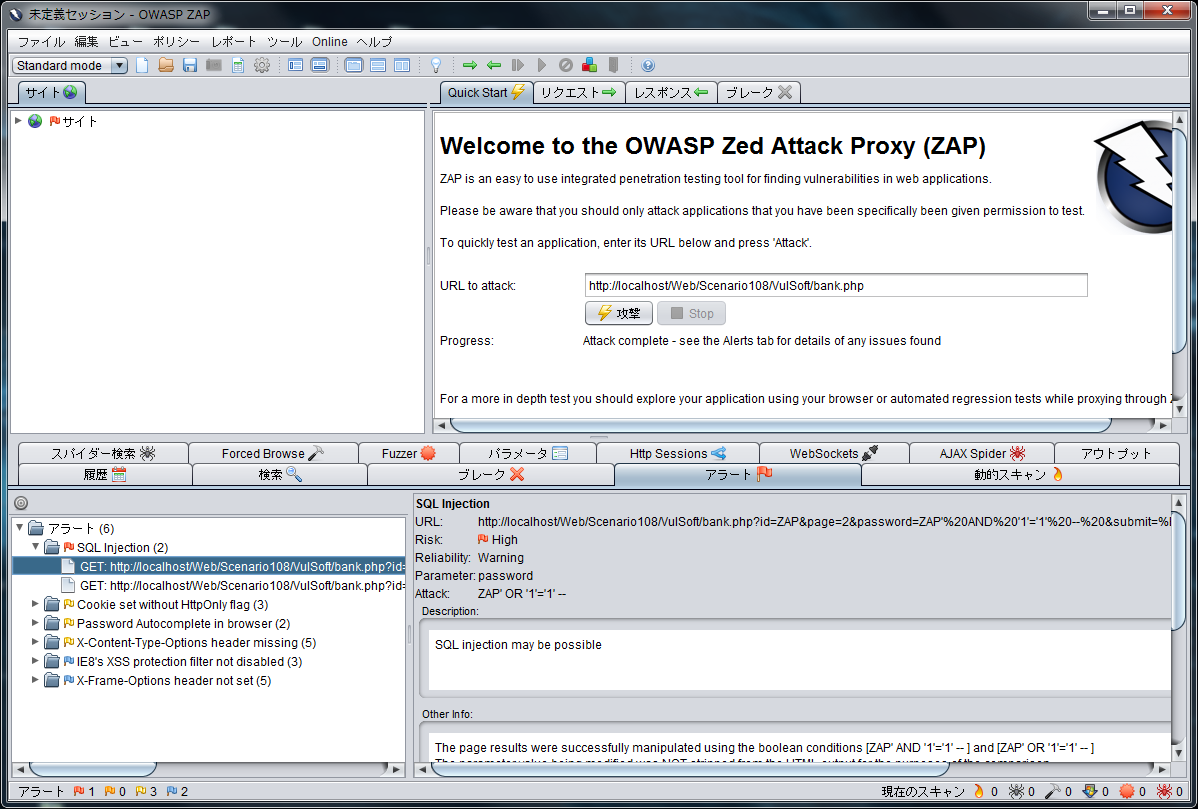The height and width of the screenshot is (809, 1198).
Task: Click the snapshot session camera icon
Action: pyautogui.click(x=214, y=66)
